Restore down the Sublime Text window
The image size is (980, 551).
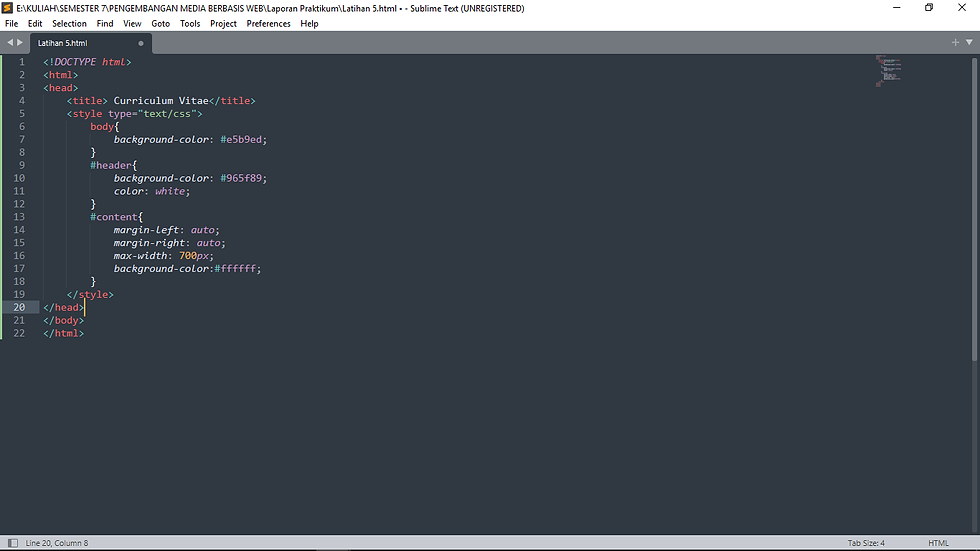(x=929, y=7)
